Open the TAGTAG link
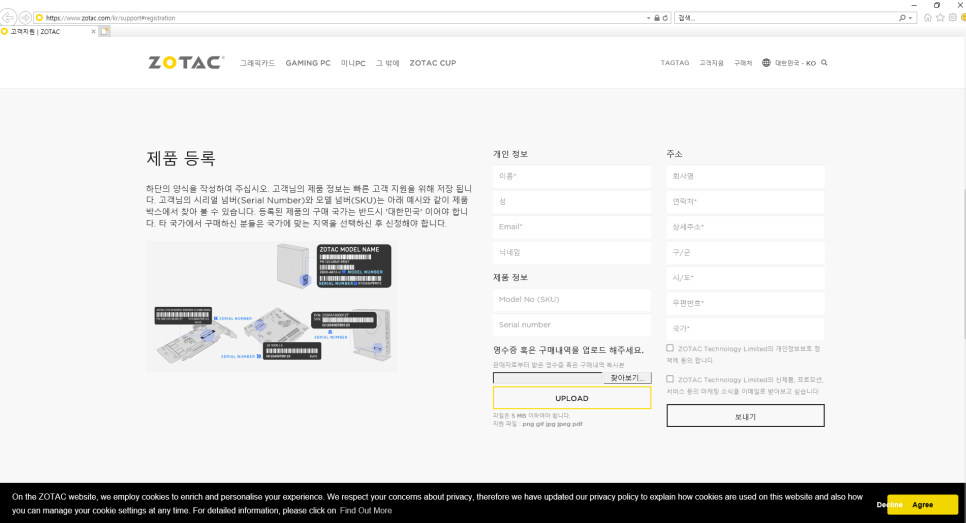Viewport: 966px width, 523px height. [675, 63]
